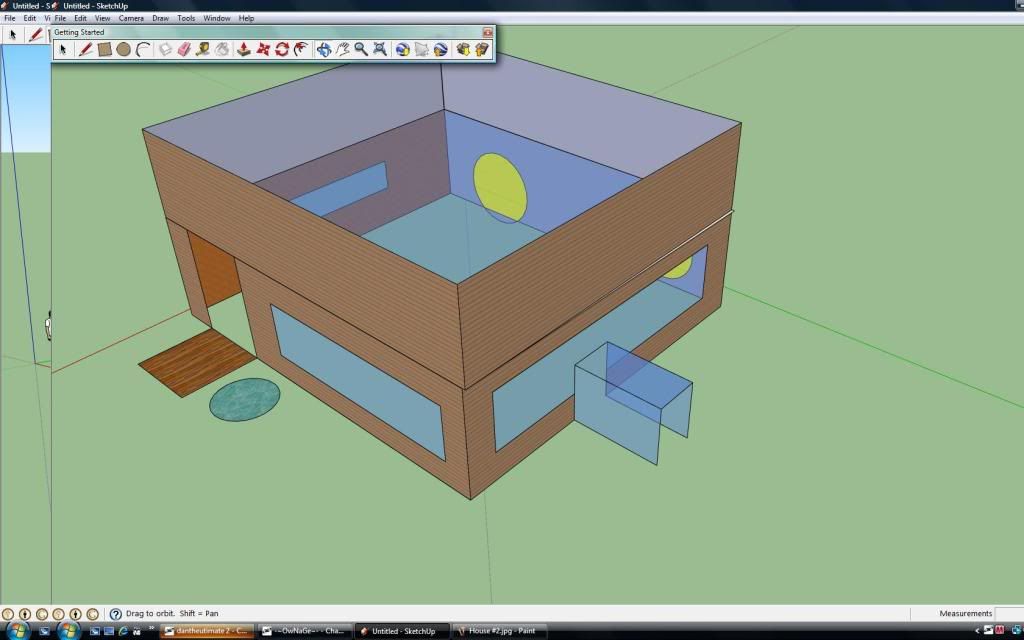
Task: Expand hidden system tray icons arrow
Action: point(978,631)
